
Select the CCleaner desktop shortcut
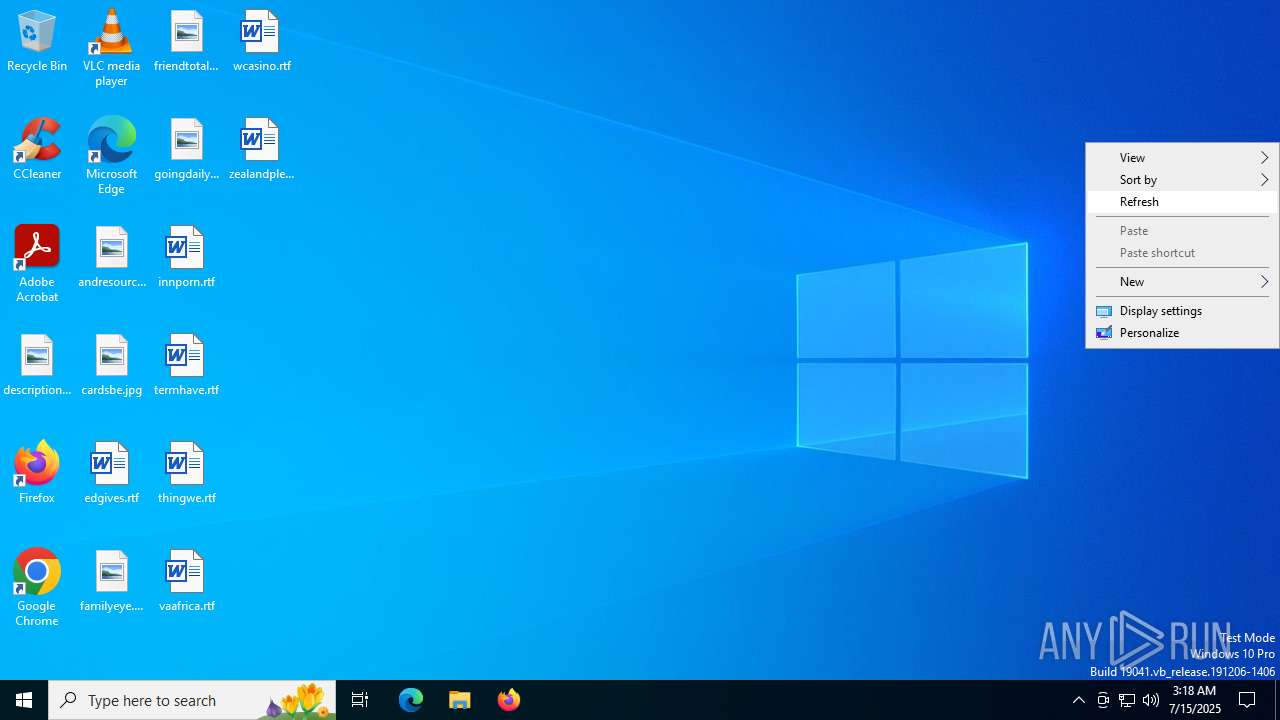click(x=37, y=149)
